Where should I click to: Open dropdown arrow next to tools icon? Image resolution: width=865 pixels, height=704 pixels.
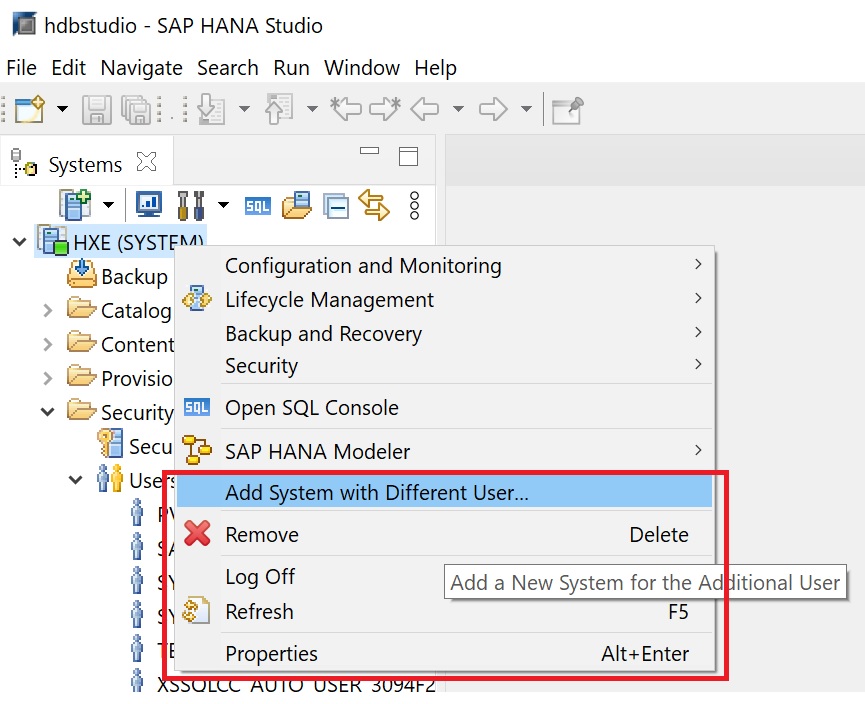223,206
